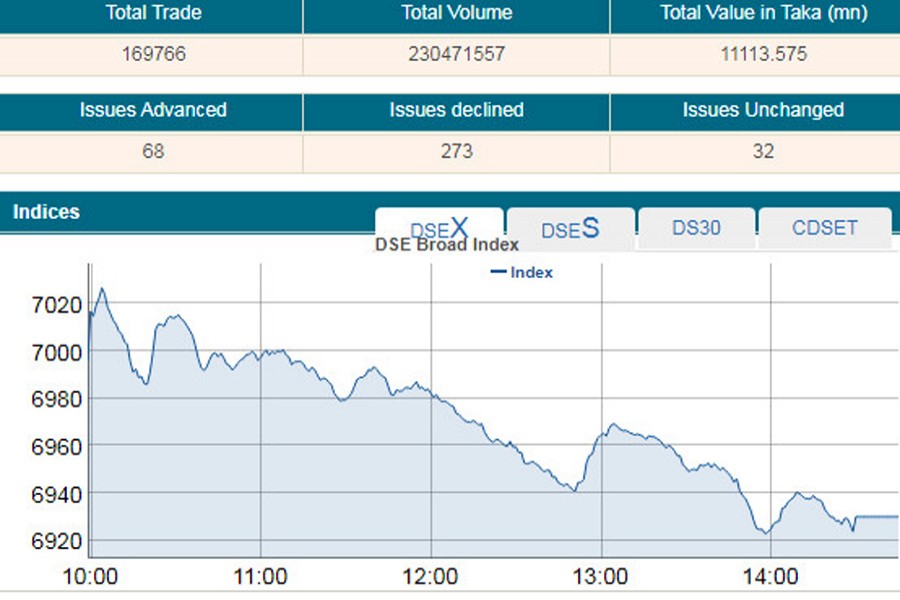Open the DSES index tab
Screen dimensions: 900x600
570,229
